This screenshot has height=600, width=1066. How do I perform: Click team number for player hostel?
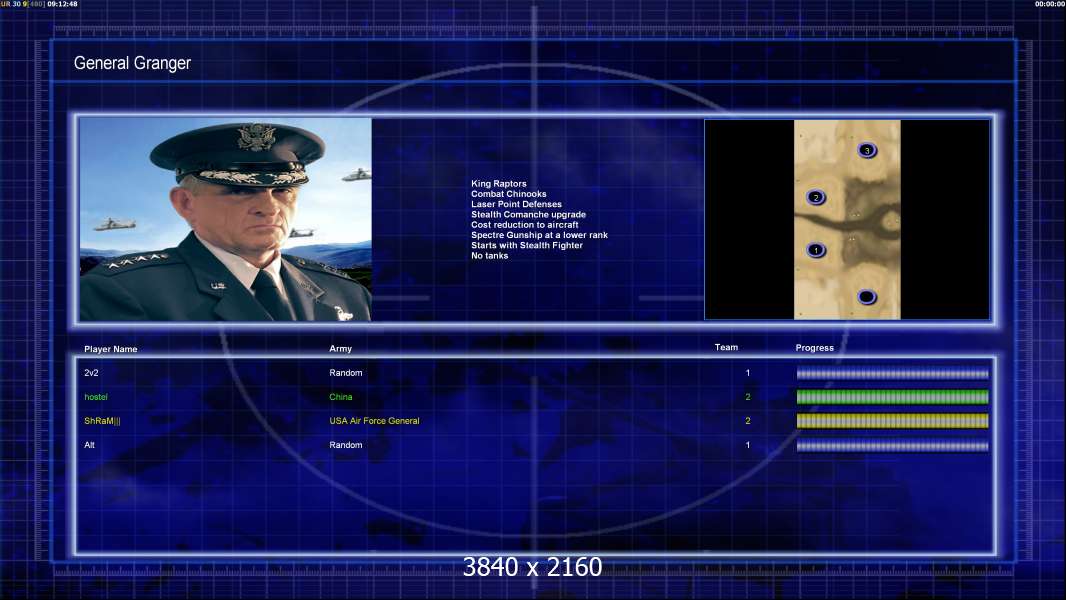point(748,397)
